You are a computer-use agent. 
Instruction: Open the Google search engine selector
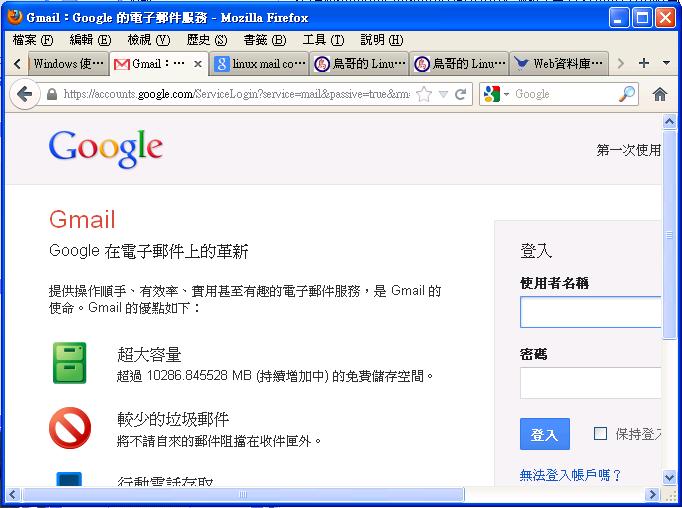pyautogui.click(x=496, y=94)
